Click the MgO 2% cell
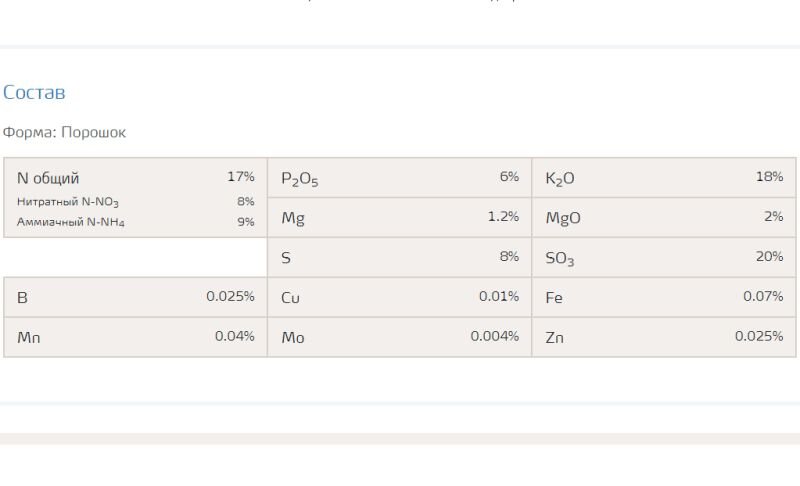Image resolution: width=800 pixels, height=486 pixels. pos(664,218)
